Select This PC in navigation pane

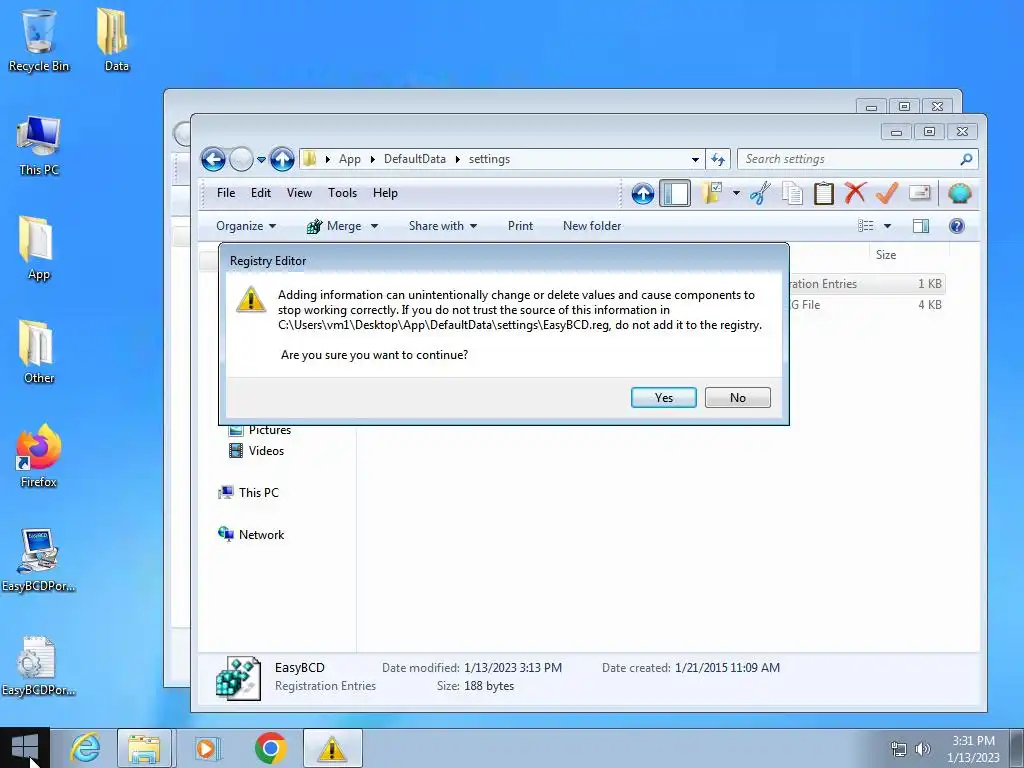pos(248,492)
